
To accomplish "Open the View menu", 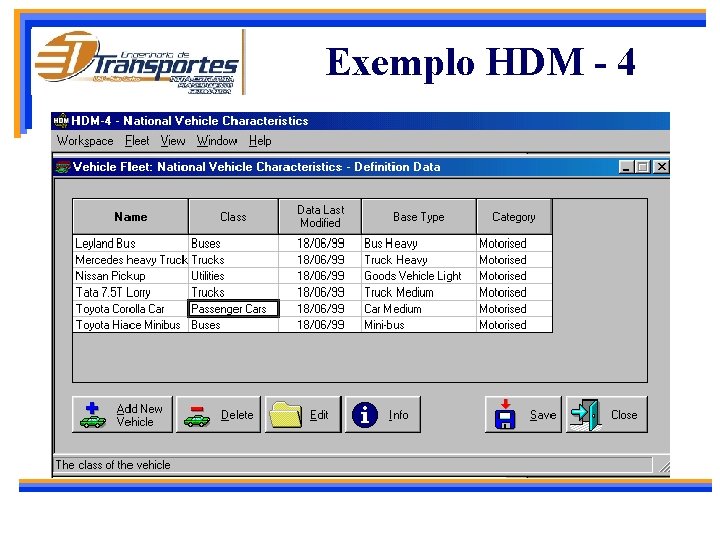I will 173,141.
